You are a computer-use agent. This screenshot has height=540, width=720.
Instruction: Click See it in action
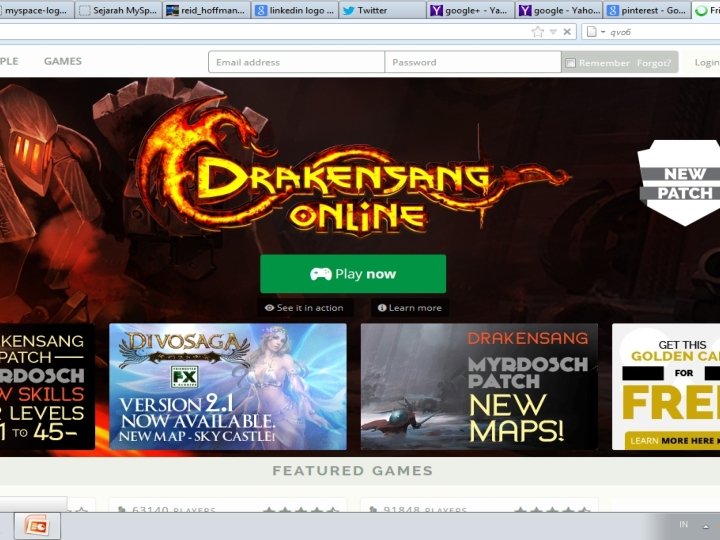[x=305, y=308]
